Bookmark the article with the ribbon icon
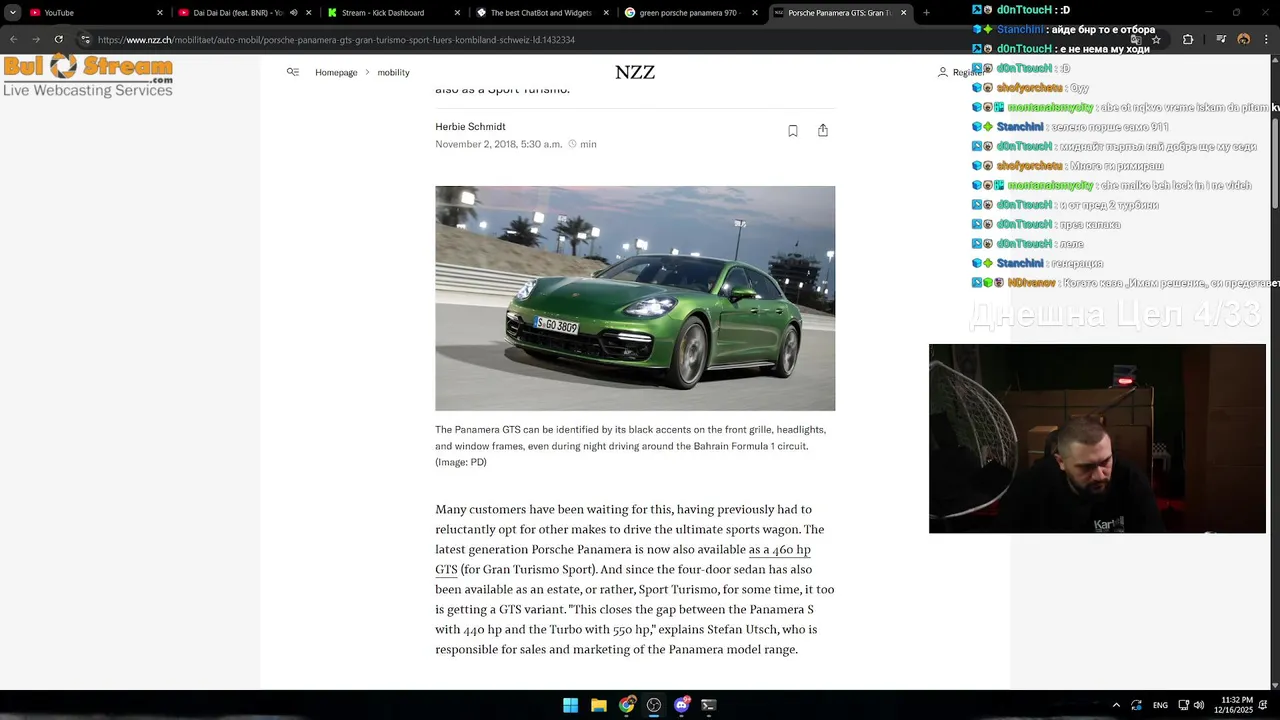The width and height of the screenshot is (1280, 720). click(x=793, y=131)
